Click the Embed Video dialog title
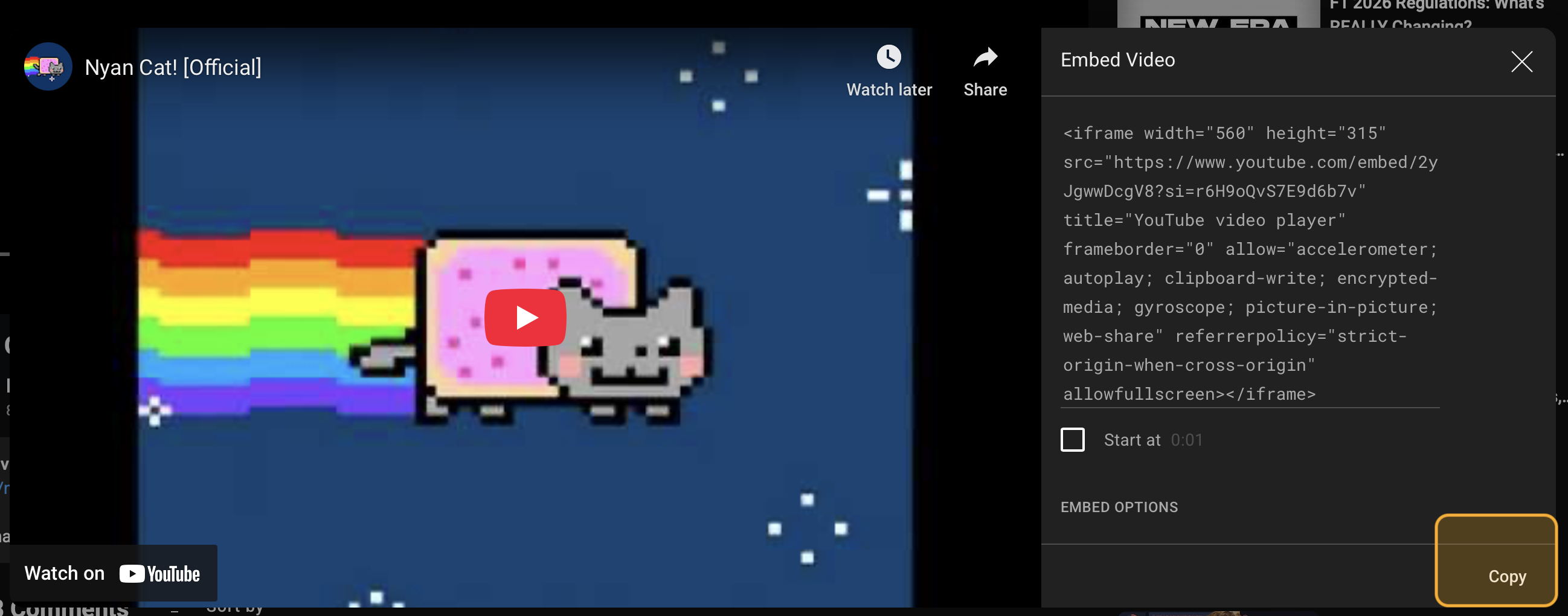This screenshot has width=1568, height=616. click(x=1117, y=60)
